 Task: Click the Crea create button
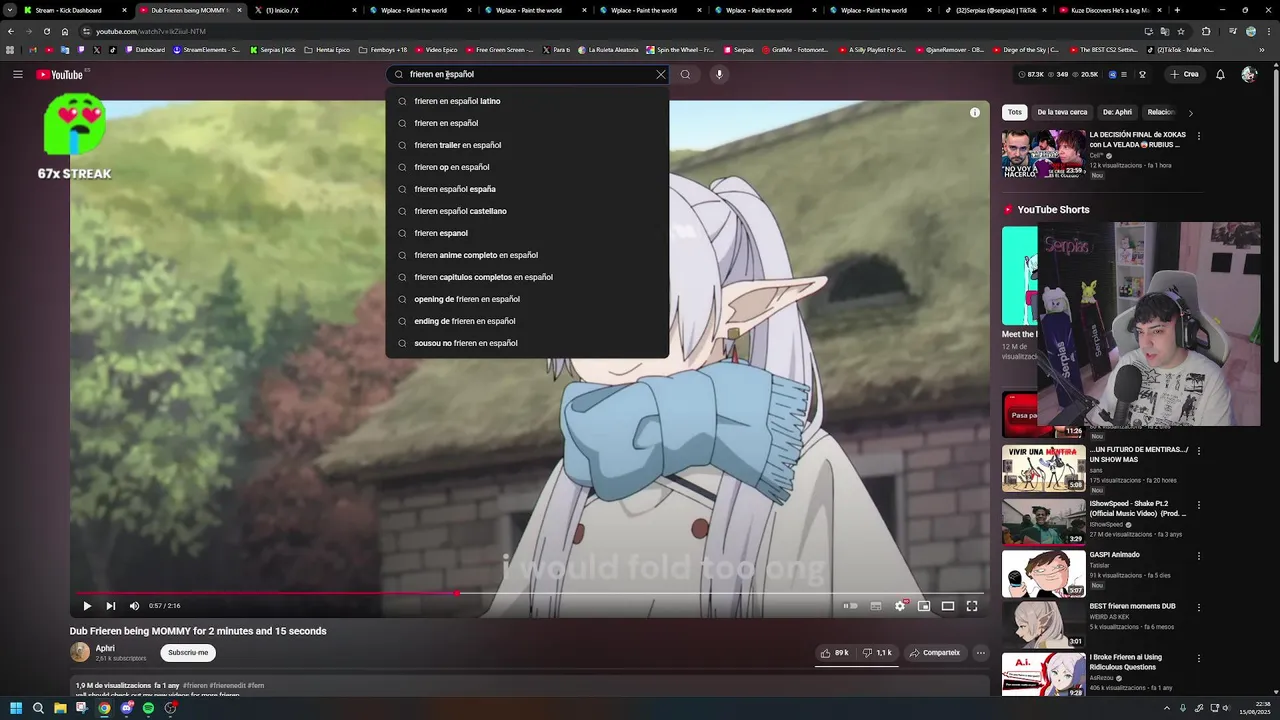(1184, 74)
